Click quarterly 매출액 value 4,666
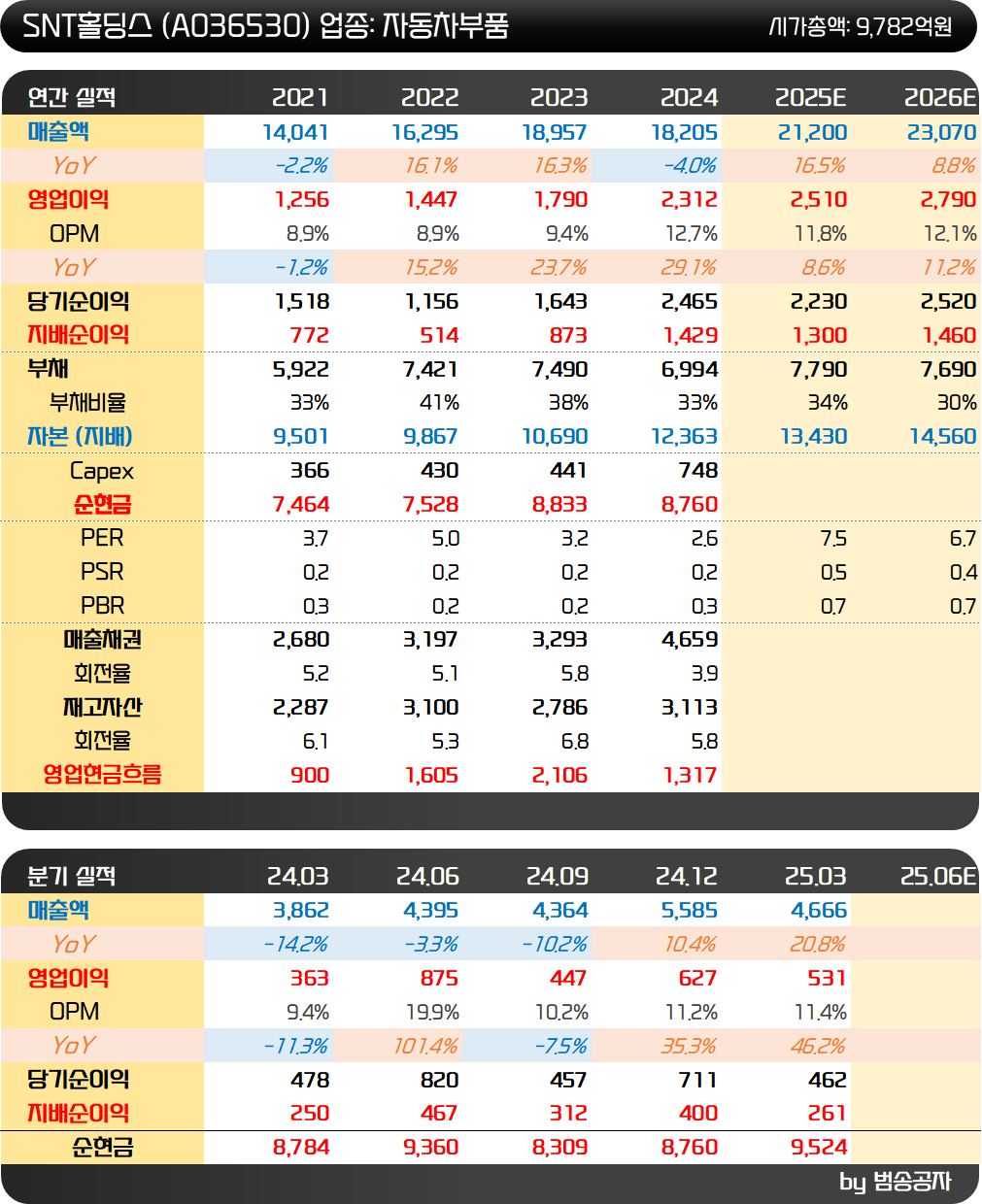The width and height of the screenshot is (982, 1204). (819, 911)
